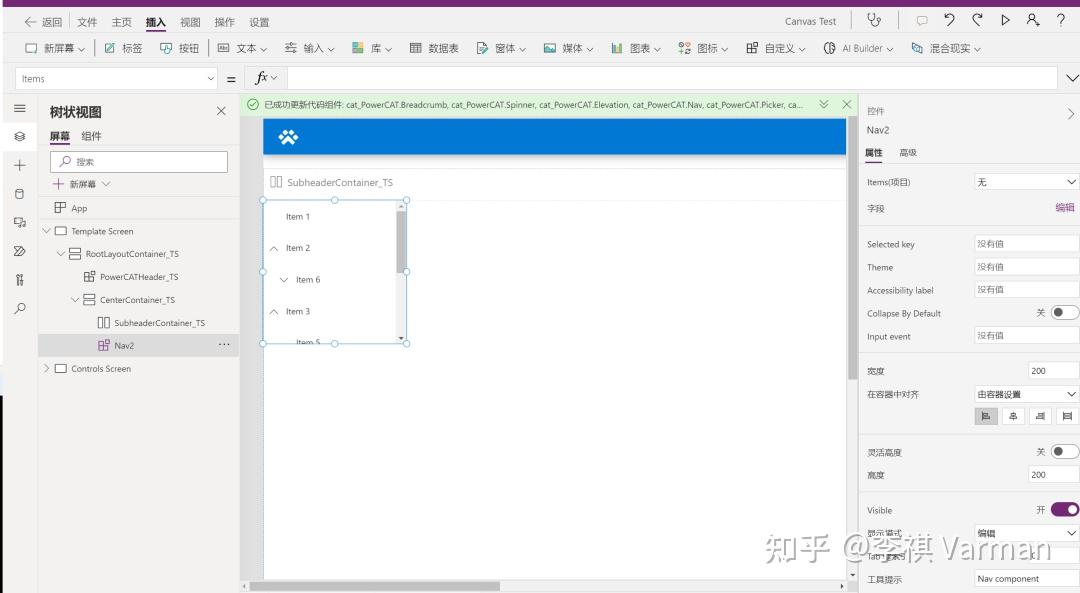Collapse the CenterContainer_TS tree node

click(75, 299)
